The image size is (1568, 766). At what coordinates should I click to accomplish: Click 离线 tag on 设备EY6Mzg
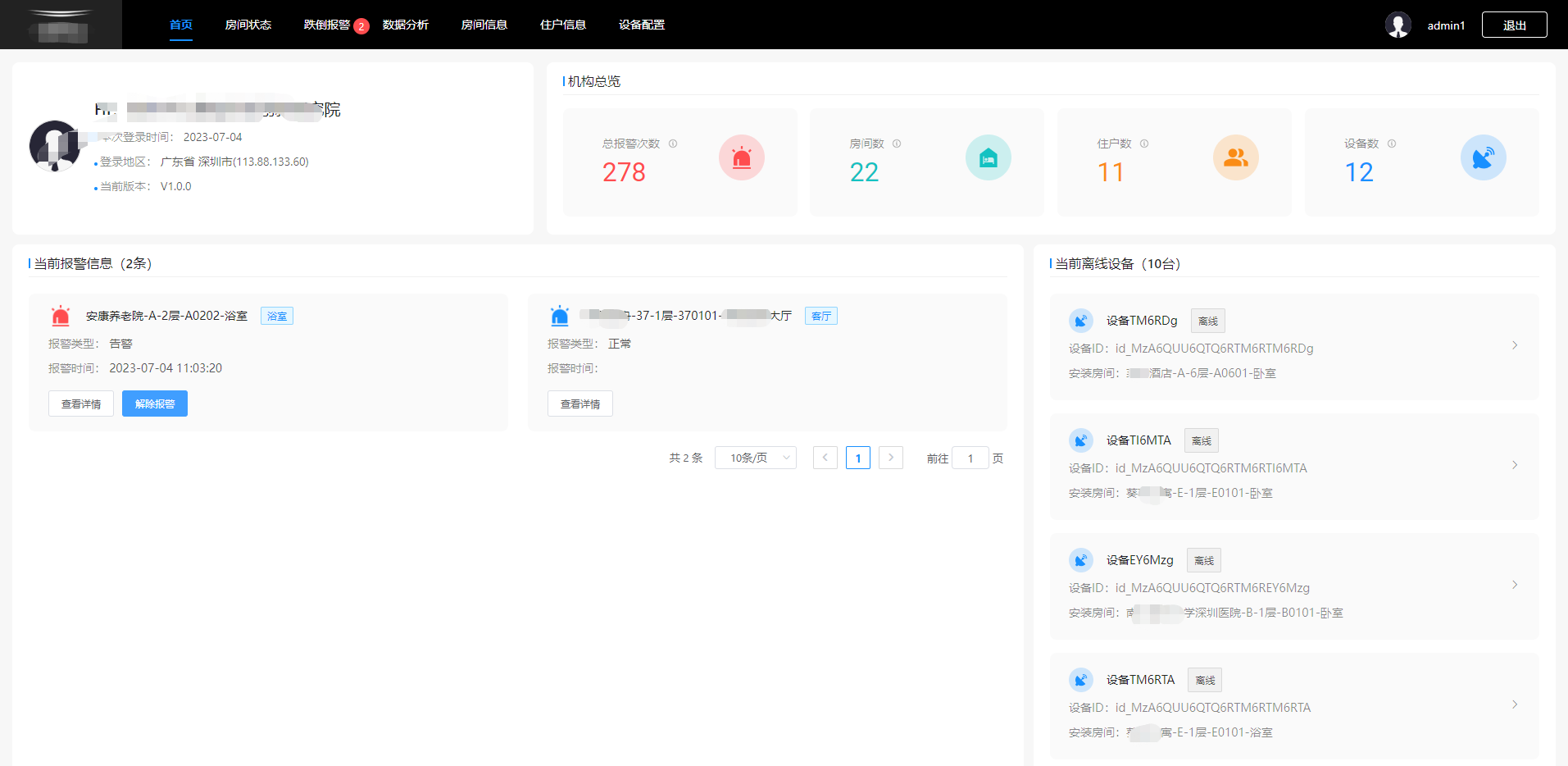(1204, 560)
